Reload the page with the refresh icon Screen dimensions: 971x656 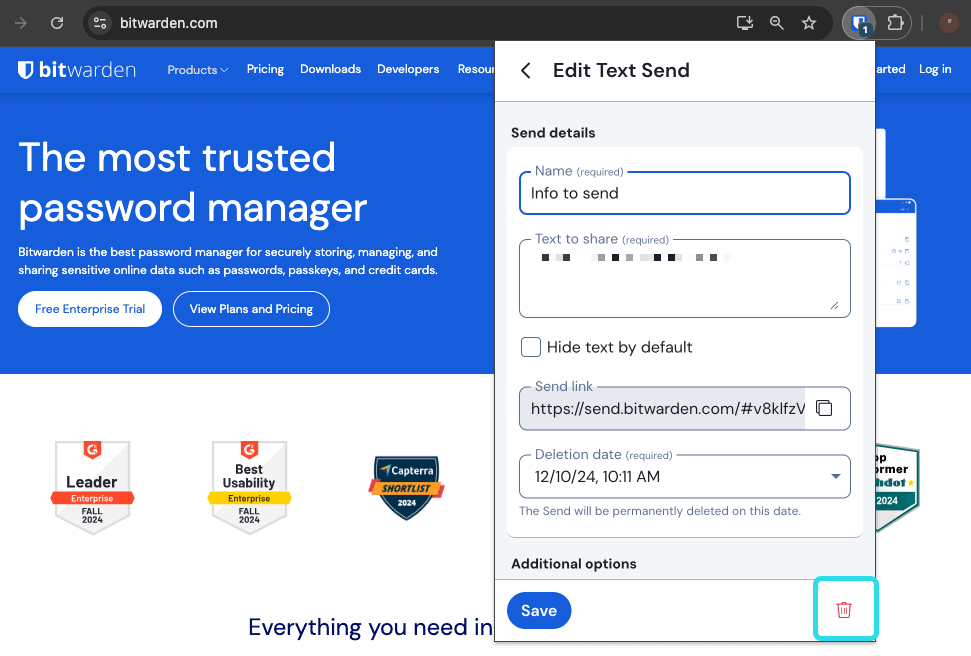pyautogui.click(x=57, y=24)
